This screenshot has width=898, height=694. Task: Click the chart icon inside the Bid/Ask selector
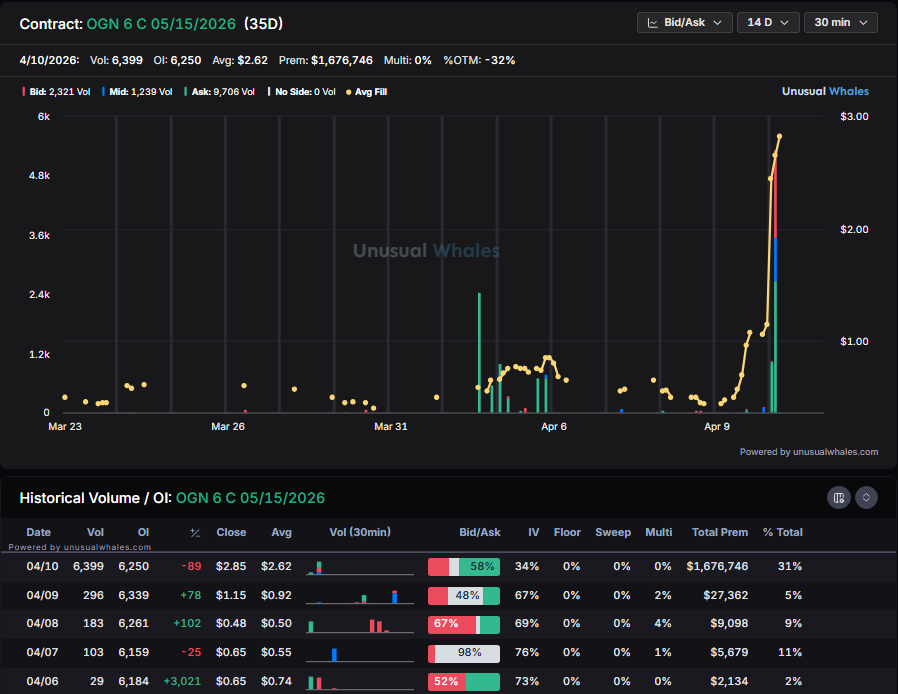coord(651,22)
